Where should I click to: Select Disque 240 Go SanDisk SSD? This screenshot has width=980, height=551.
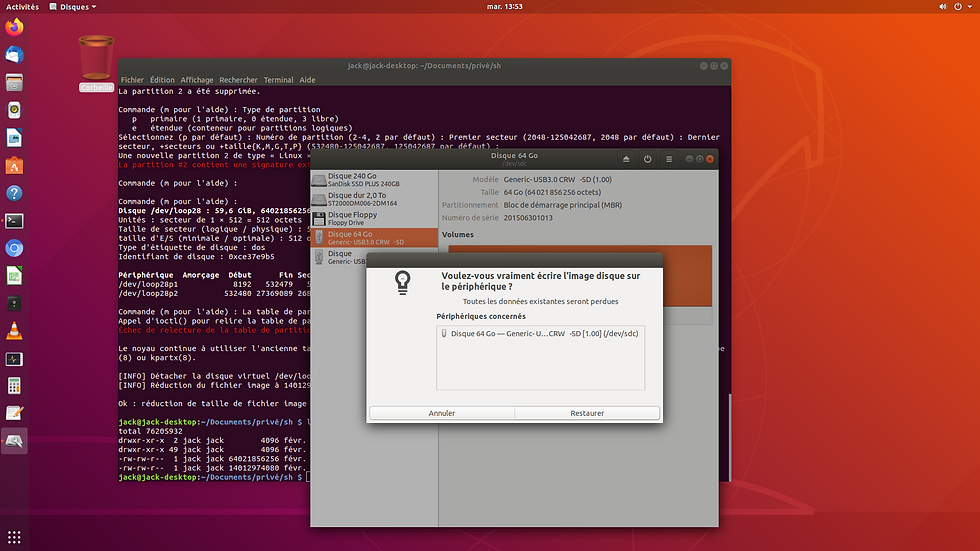(374, 180)
